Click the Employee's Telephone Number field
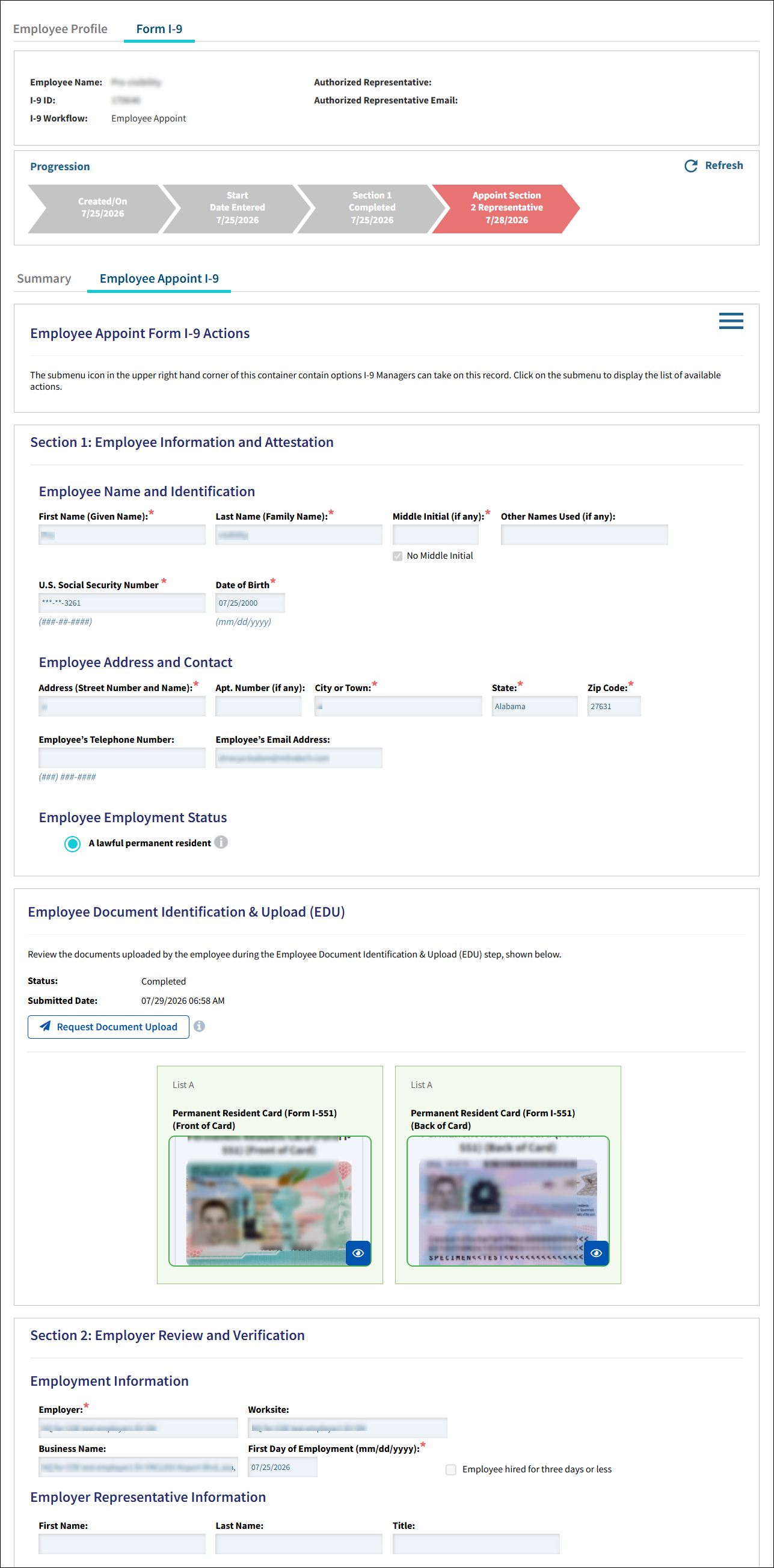 (121, 758)
